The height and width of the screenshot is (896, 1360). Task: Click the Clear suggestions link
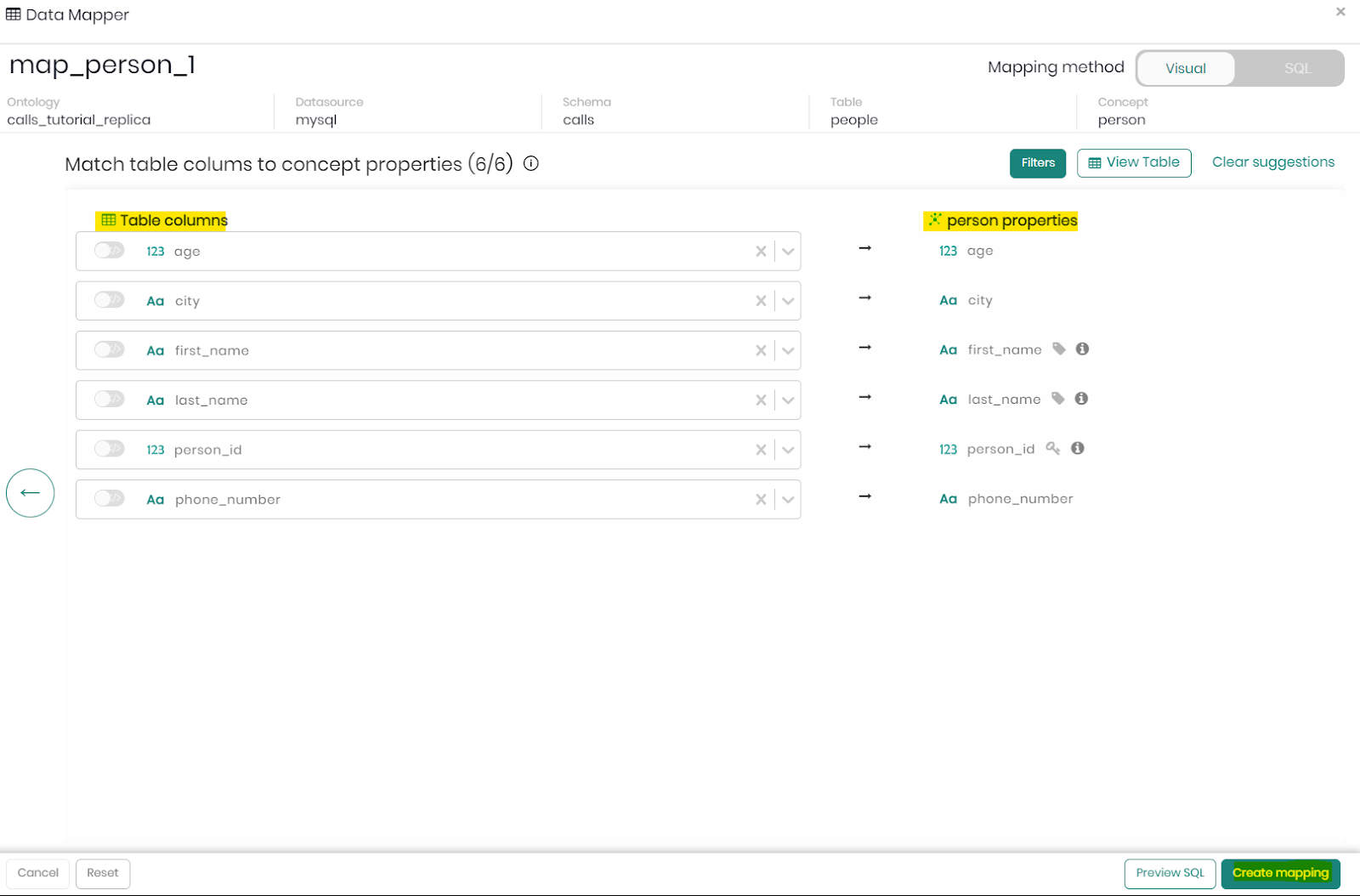pyautogui.click(x=1272, y=162)
